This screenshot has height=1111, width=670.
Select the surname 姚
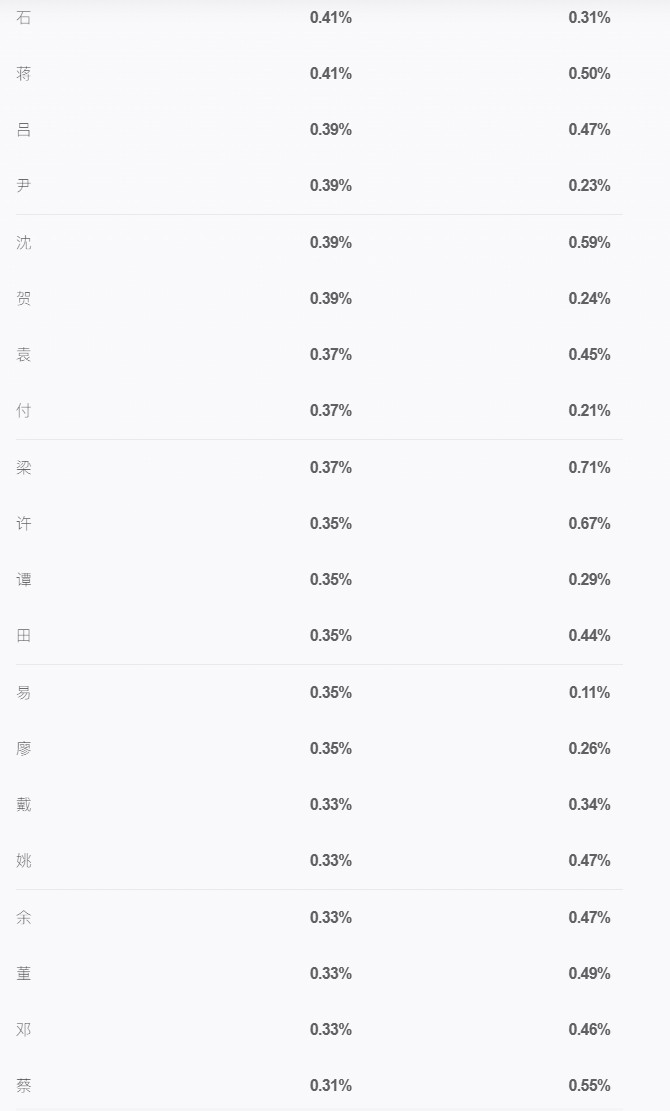[x=23, y=861]
